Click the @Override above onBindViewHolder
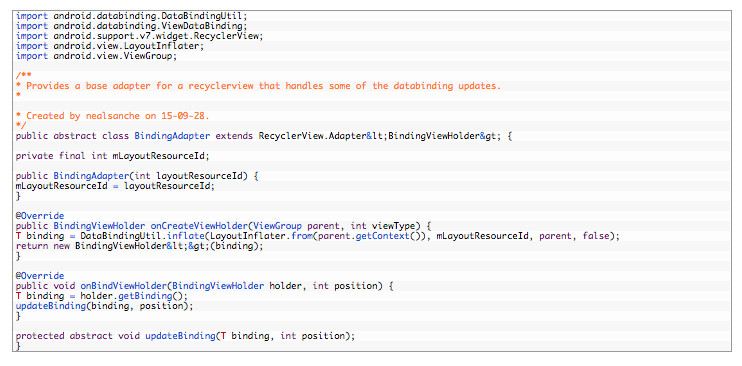 click(40, 276)
